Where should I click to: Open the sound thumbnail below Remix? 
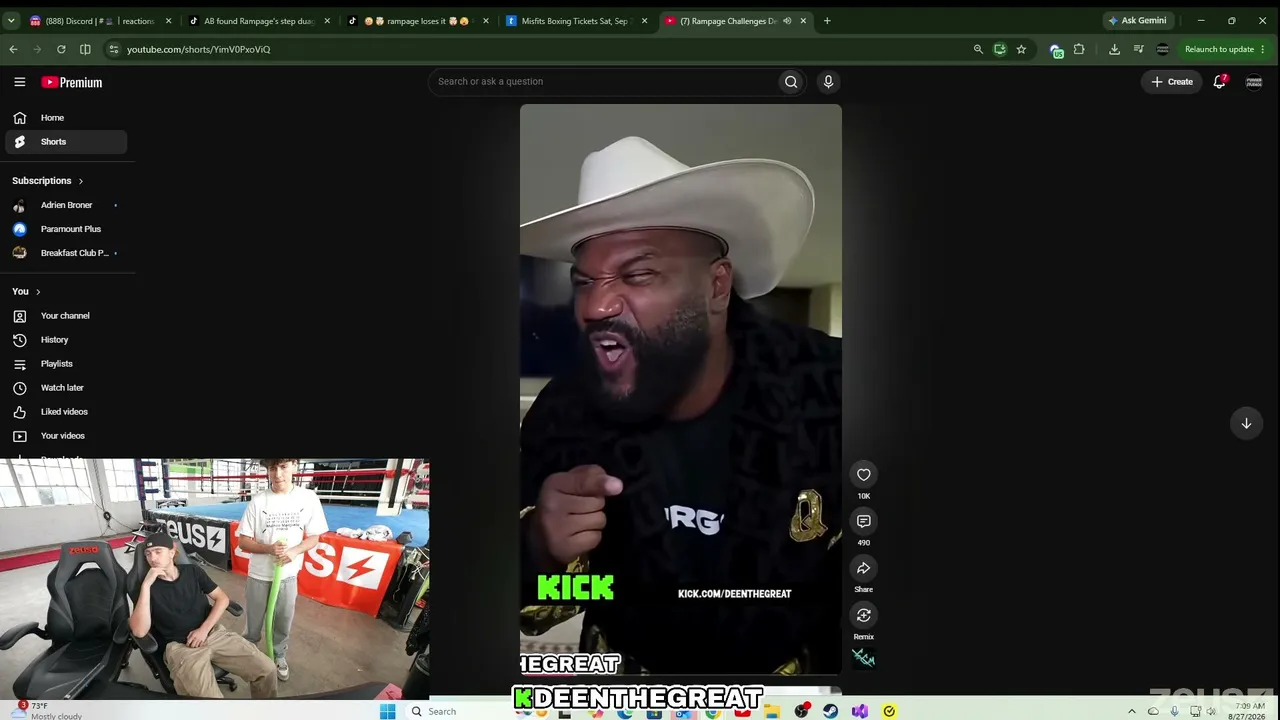tap(863, 658)
